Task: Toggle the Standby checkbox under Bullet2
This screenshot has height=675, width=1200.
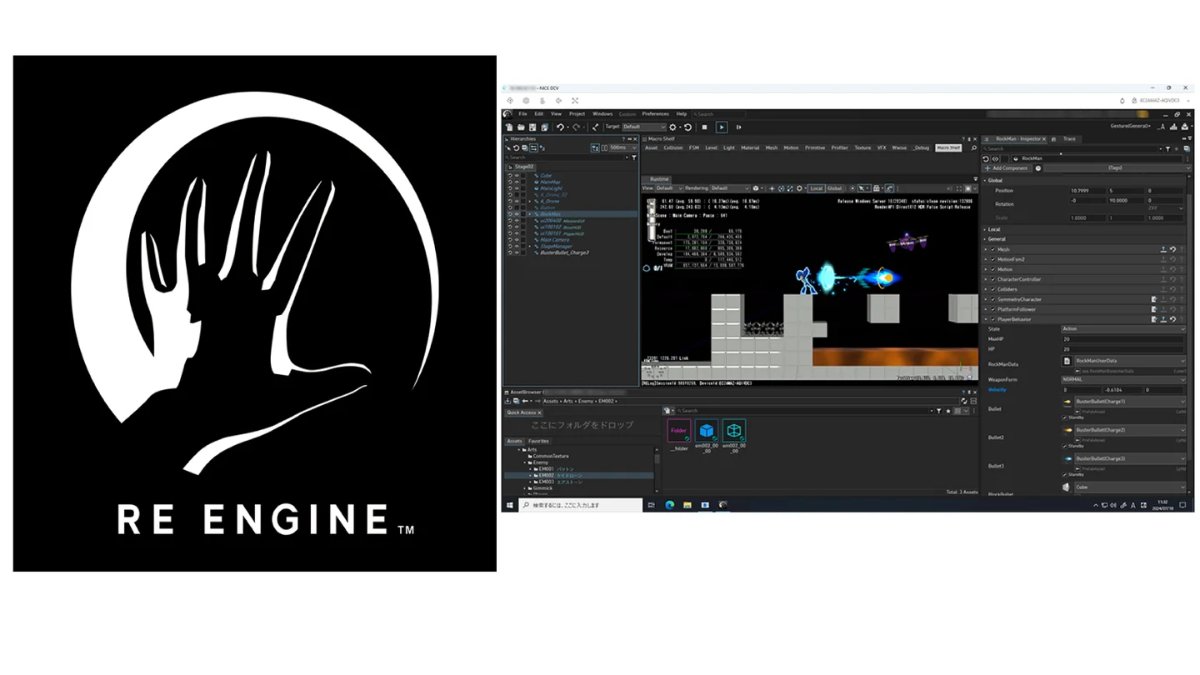Action: click(1065, 446)
